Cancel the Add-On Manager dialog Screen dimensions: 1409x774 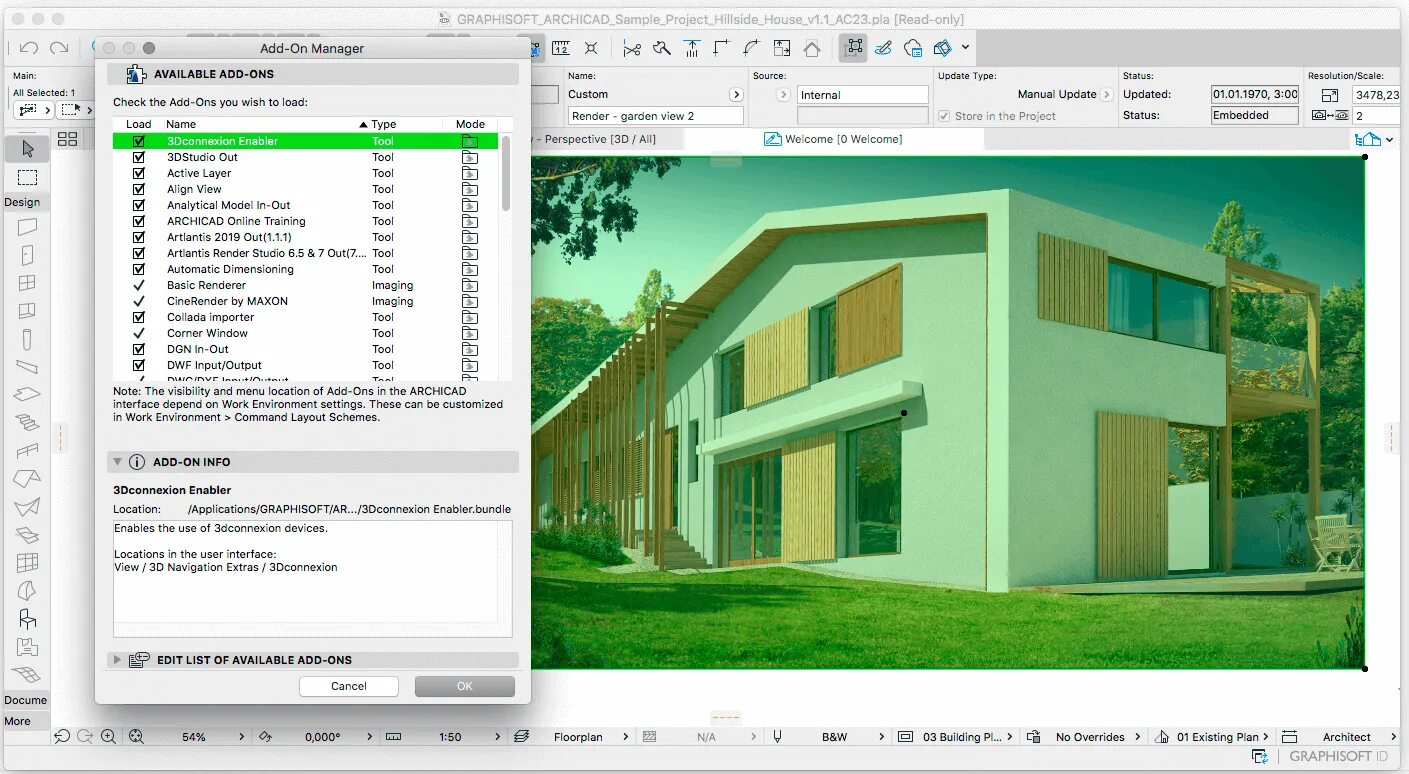pyautogui.click(x=349, y=686)
